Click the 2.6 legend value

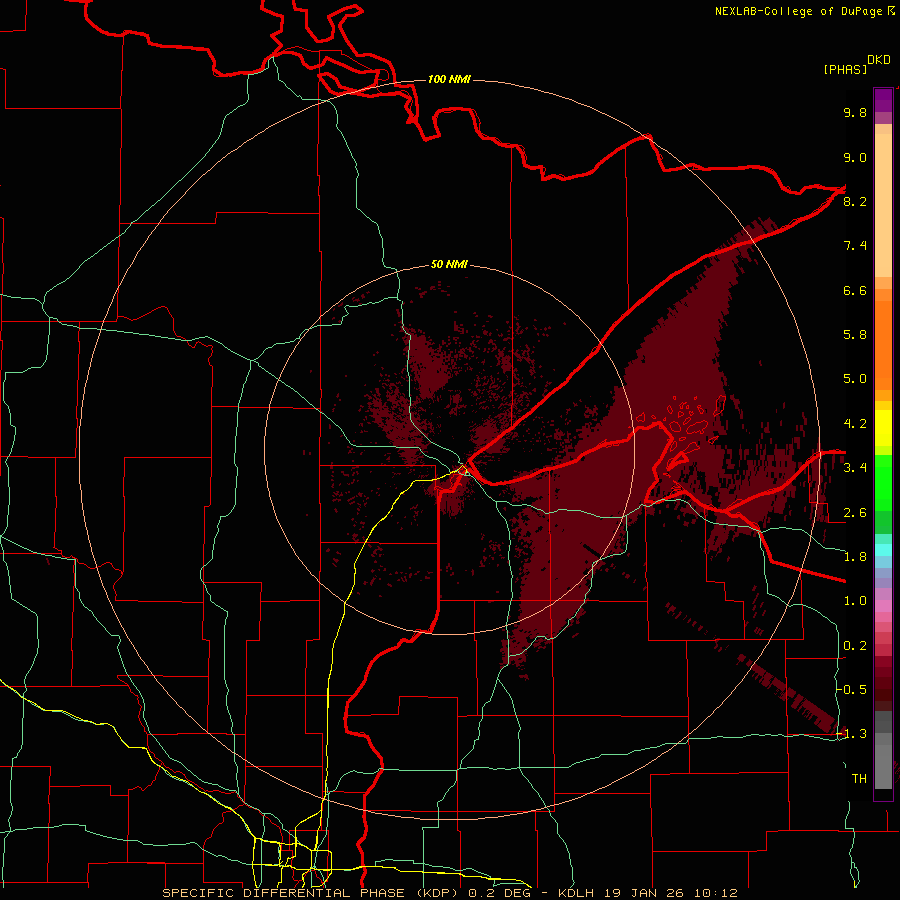coord(855,513)
